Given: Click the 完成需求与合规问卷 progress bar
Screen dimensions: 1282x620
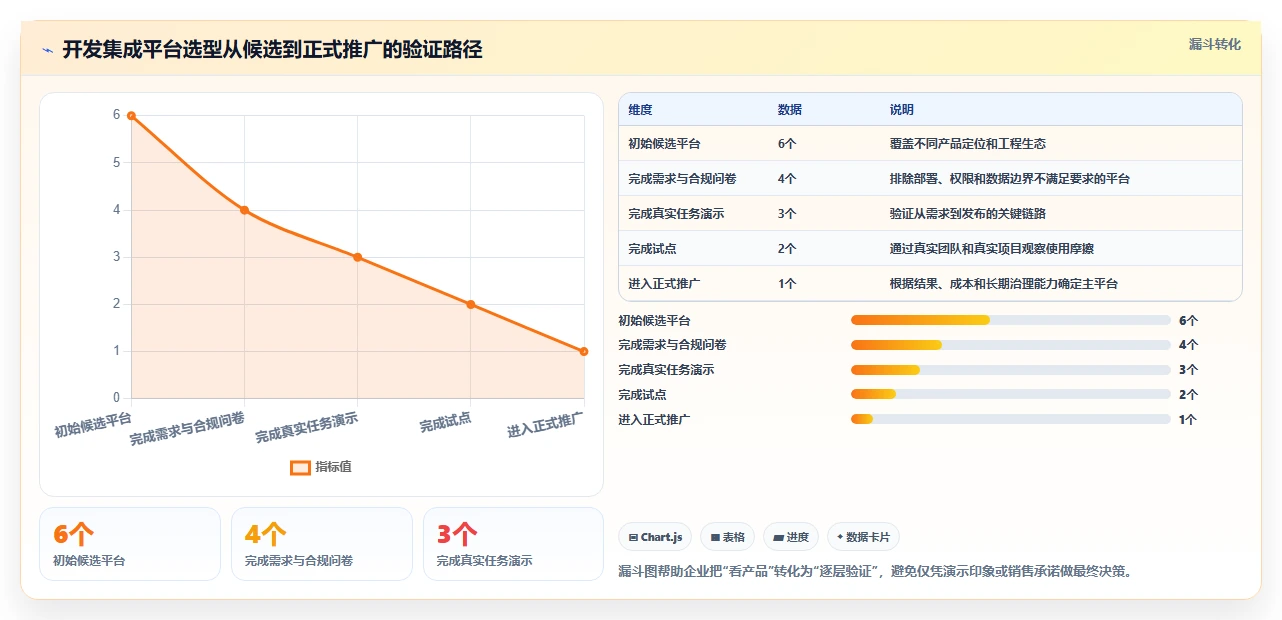Looking at the screenshot, I should 1010,345.
